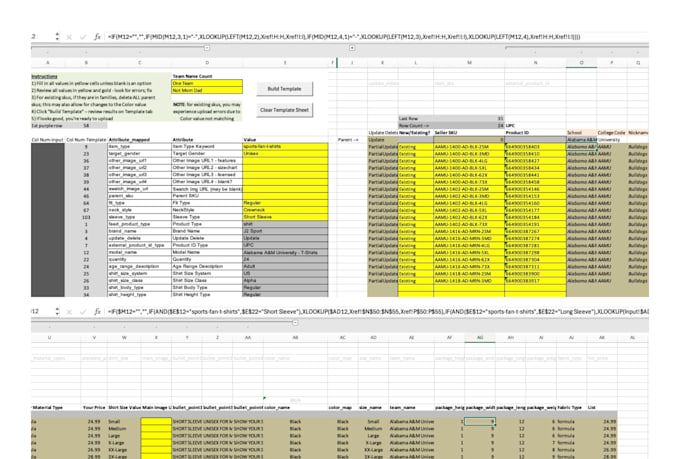Collapse the column group with the minus above column D
Screen dimensions: 680x459
[207, 48]
